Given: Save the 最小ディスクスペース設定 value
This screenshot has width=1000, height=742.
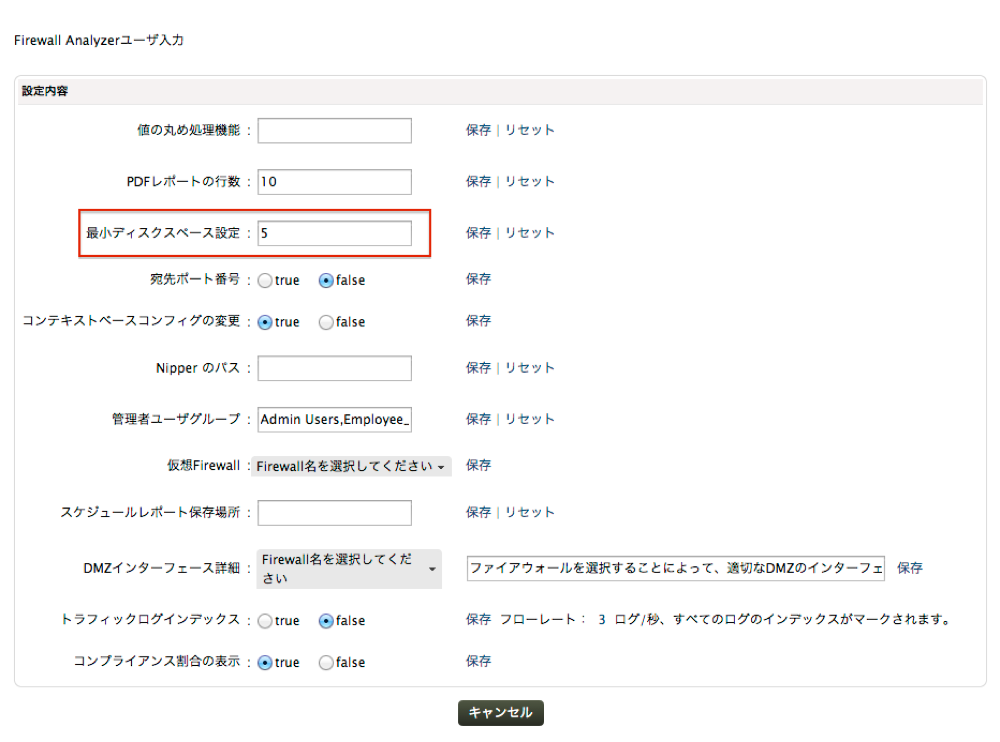Looking at the screenshot, I should click(478, 233).
